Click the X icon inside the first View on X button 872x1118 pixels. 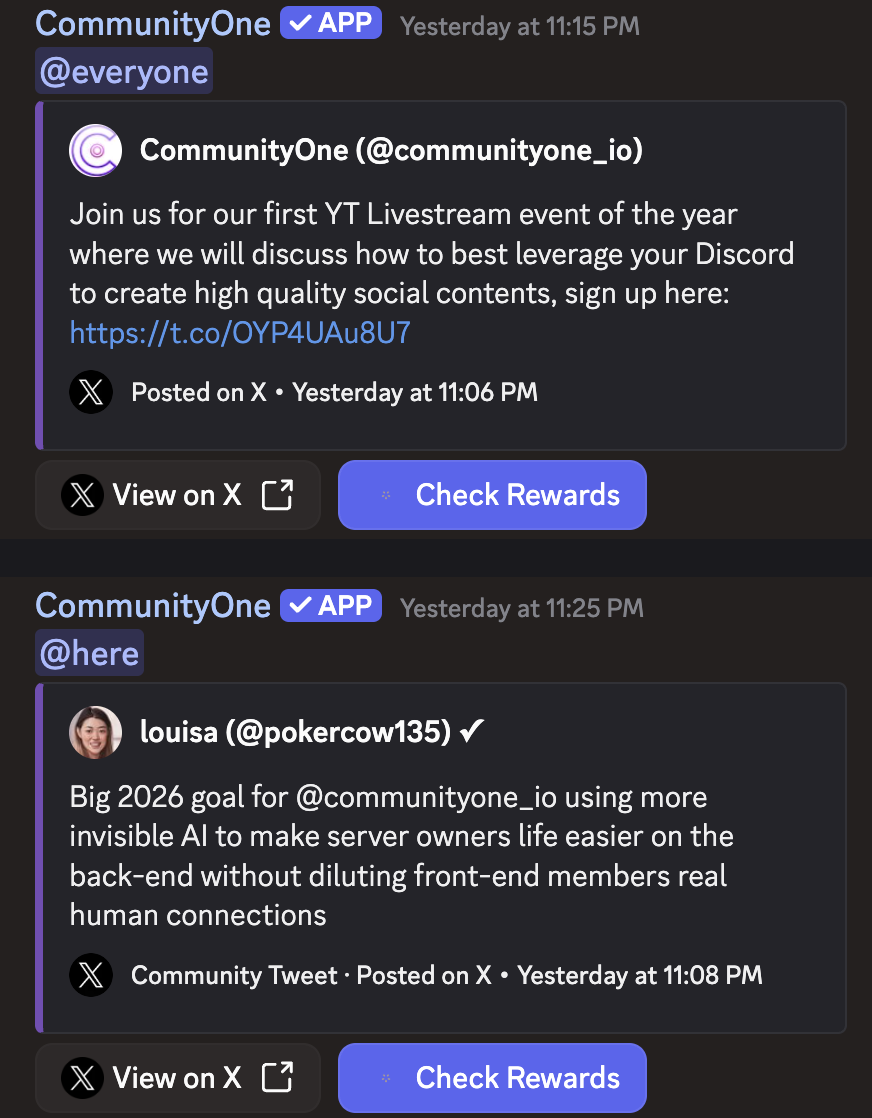pyautogui.click(x=83, y=494)
